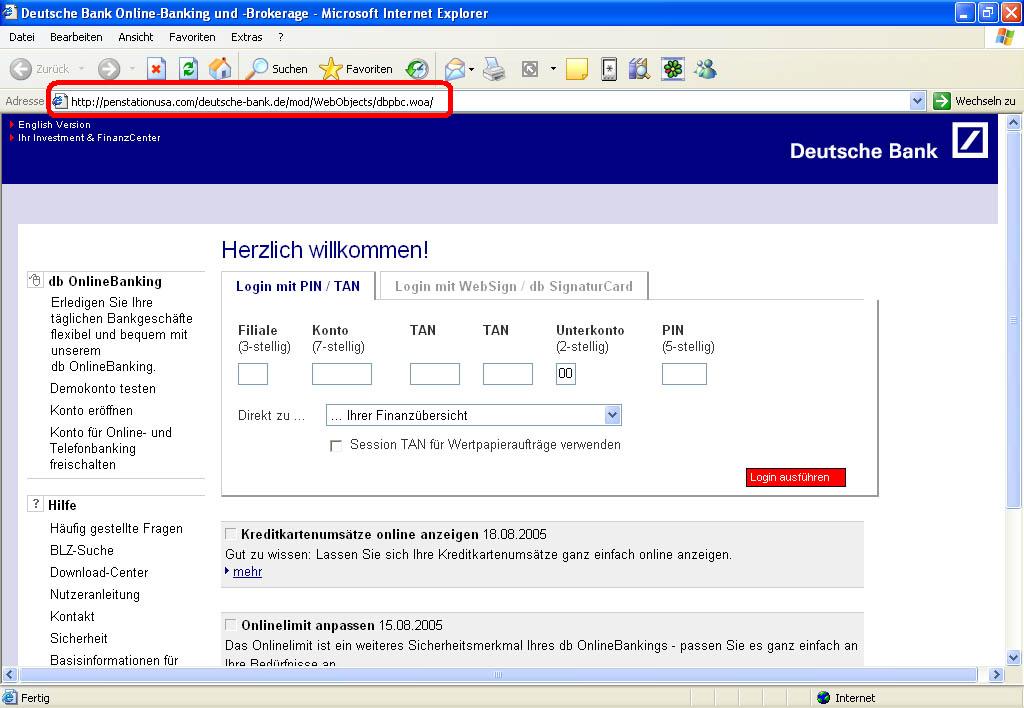Open the Forward button history dropdown arrow
This screenshot has width=1024, height=708.
pyautogui.click(x=132, y=69)
